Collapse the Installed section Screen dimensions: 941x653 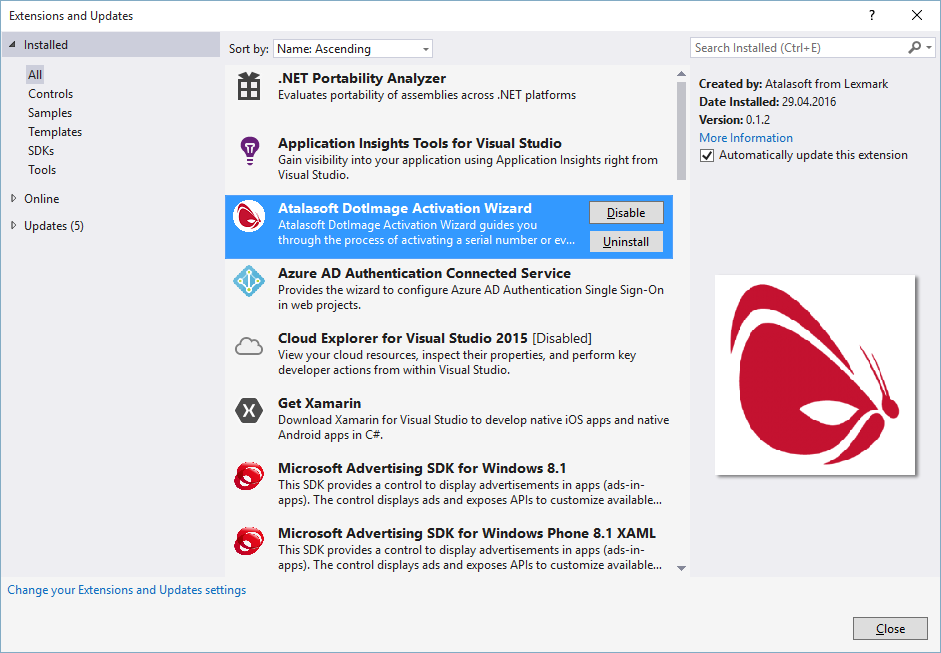click(13, 44)
